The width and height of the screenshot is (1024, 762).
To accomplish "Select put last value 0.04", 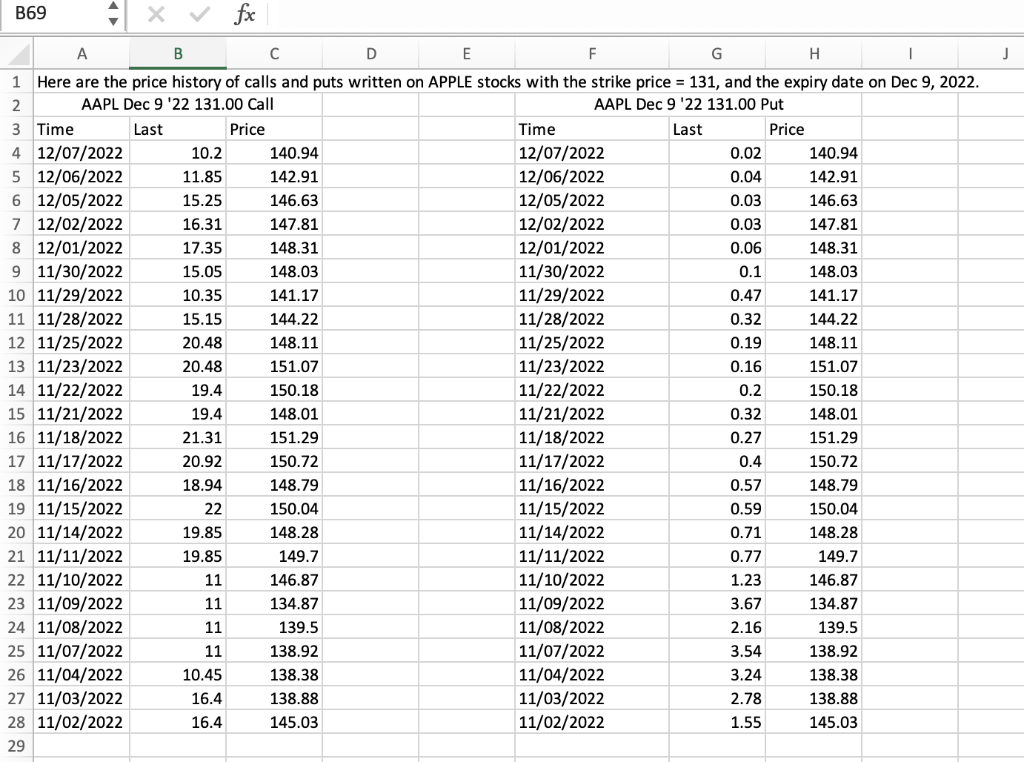I will (x=717, y=176).
